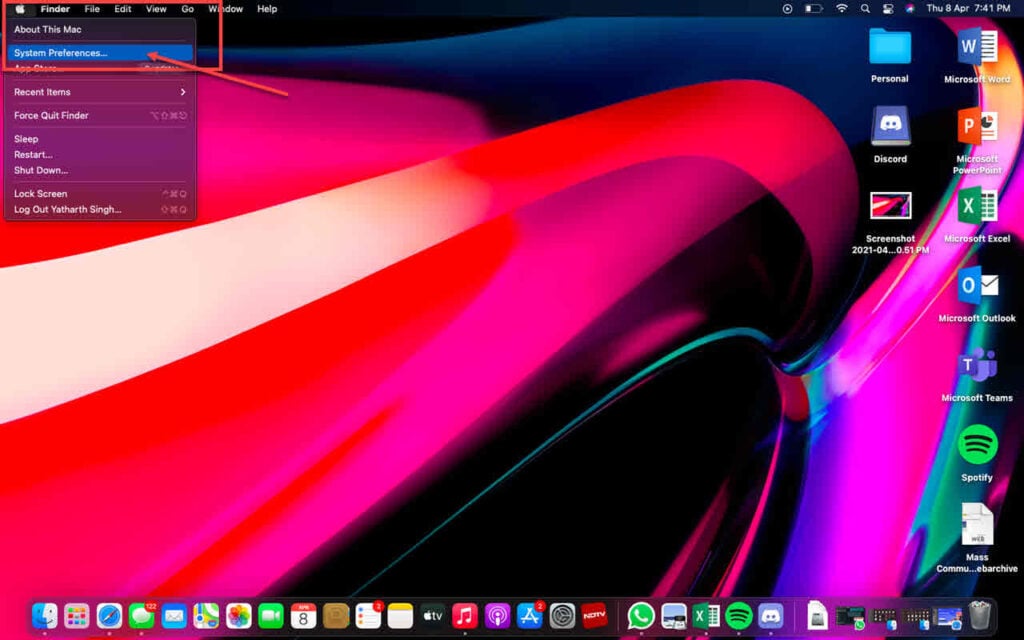1024x640 pixels.
Task: Click the date and time Thu 8 Apr
Action: click(x=968, y=8)
